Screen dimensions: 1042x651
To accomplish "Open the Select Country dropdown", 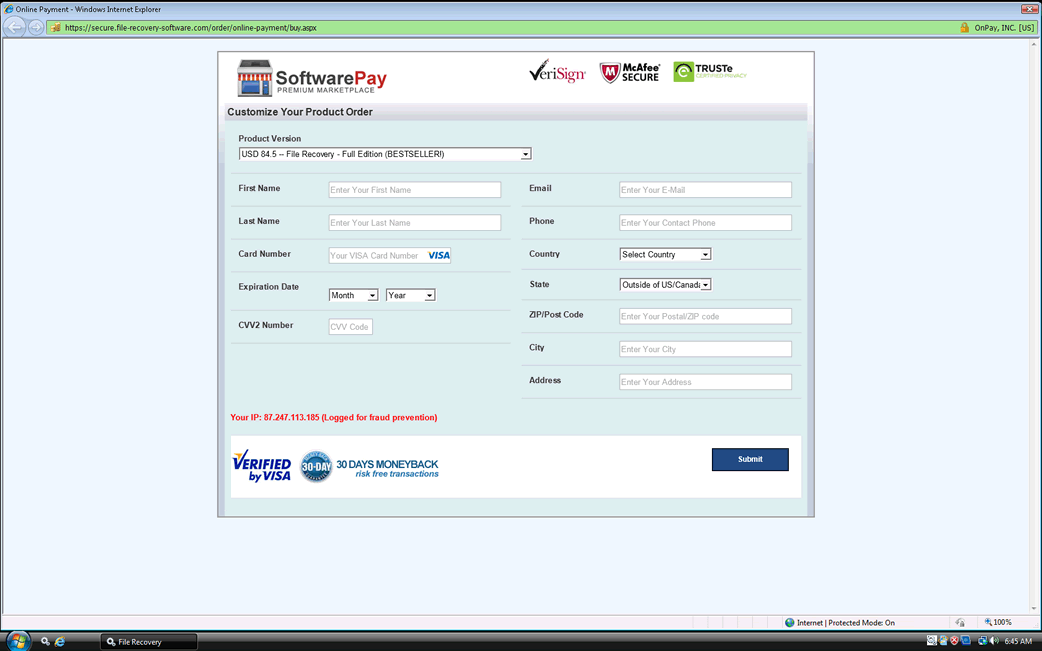I will (x=665, y=255).
